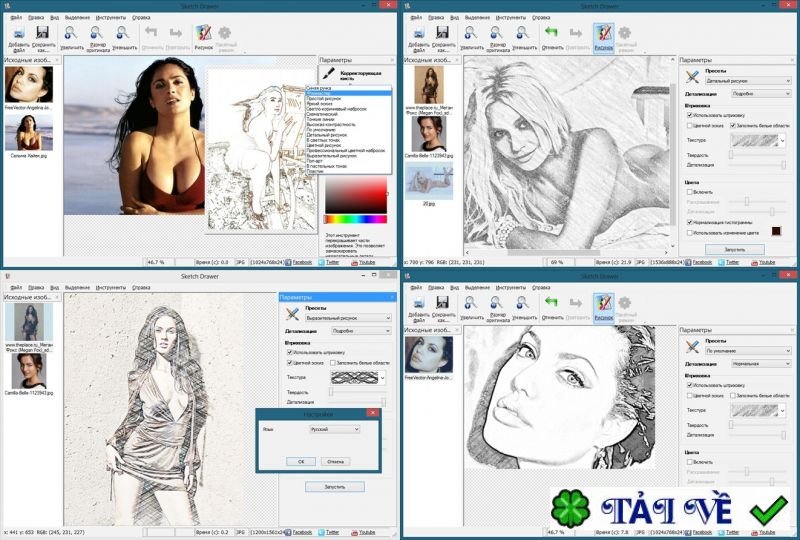The width and height of the screenshot is (800, 540).
Task: Toggle 'Нормализация гистограммы' checkbox in top-right window
Action: pyautogui.click(x=690, y=222)
